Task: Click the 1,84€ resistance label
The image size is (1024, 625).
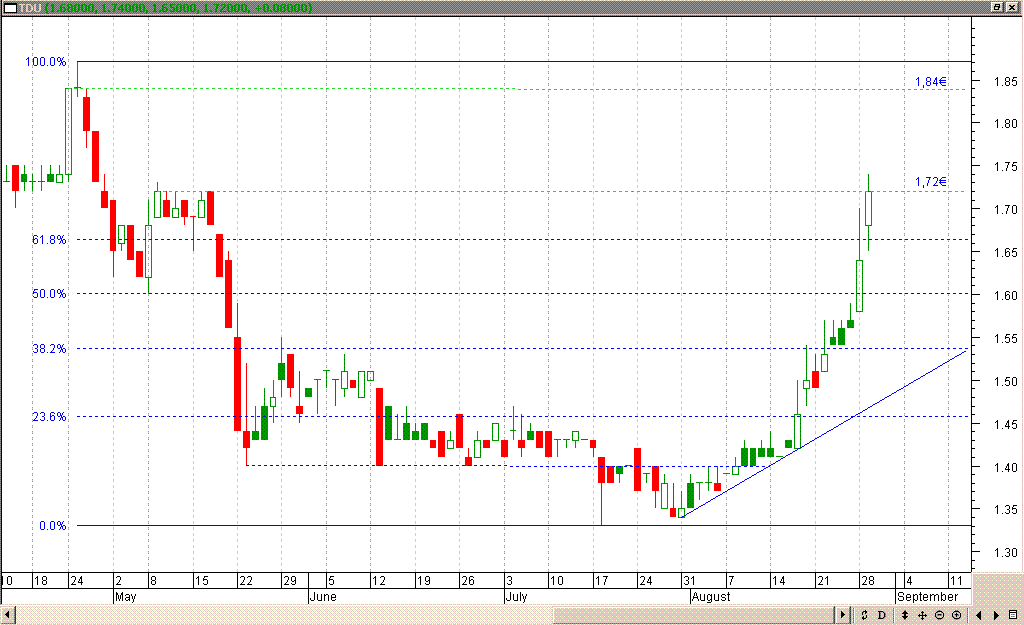Action: pos(931,82)
